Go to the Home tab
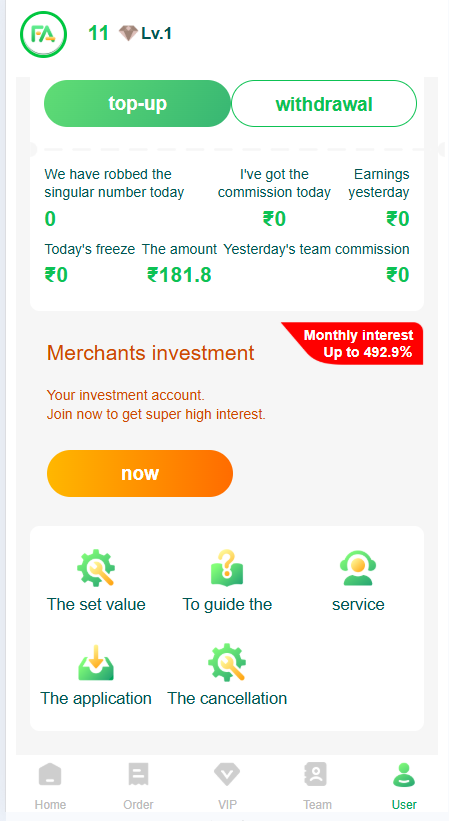 [50, 786]
